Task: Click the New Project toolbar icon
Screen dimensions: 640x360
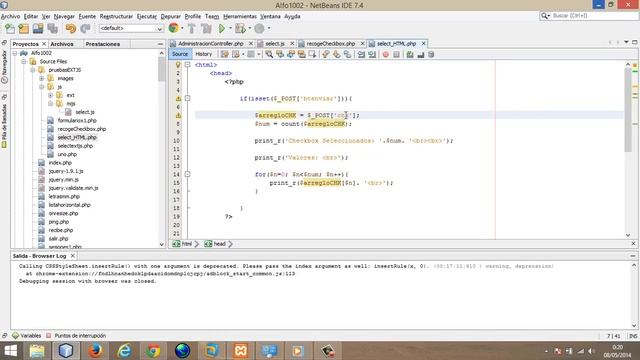Action: [x=24, y=28]
